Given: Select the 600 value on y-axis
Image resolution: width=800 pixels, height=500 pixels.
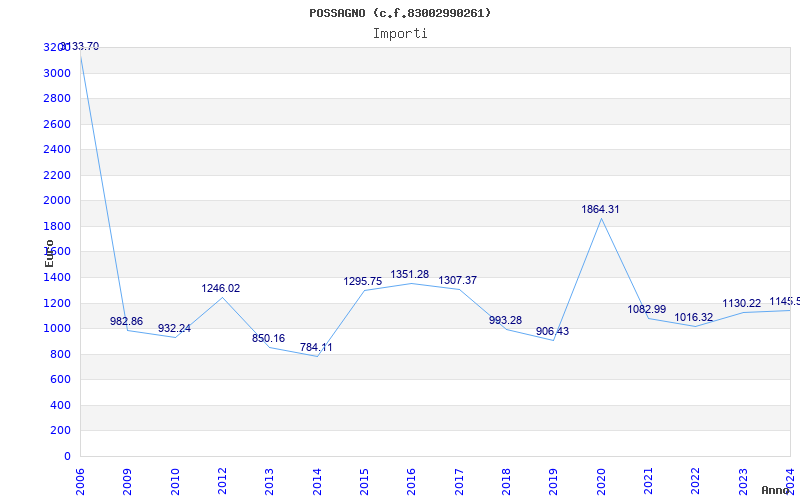Looking at the screenshot, I should coord(61,380).
